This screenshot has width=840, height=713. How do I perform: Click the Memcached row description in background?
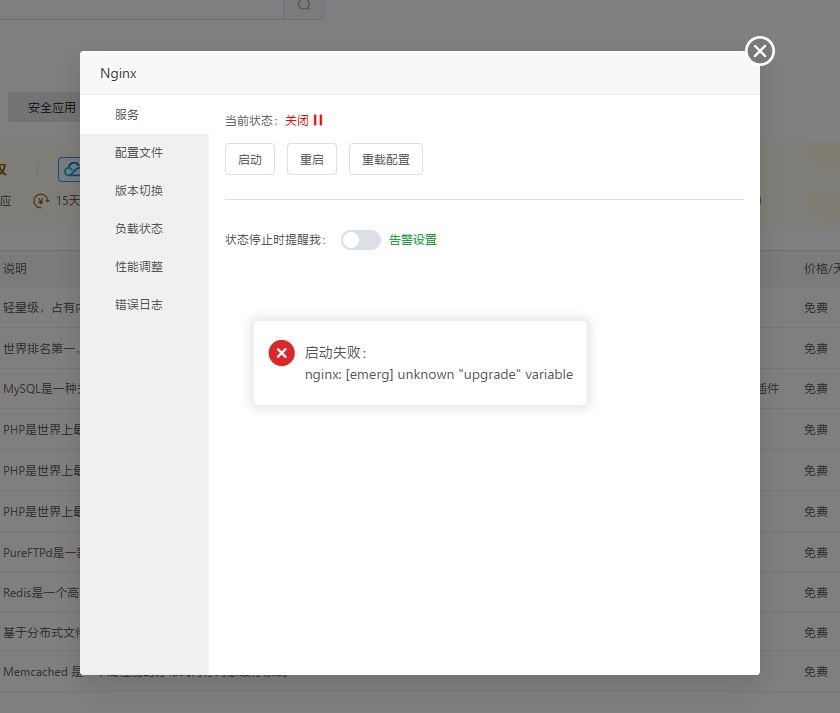coord(42,671)
